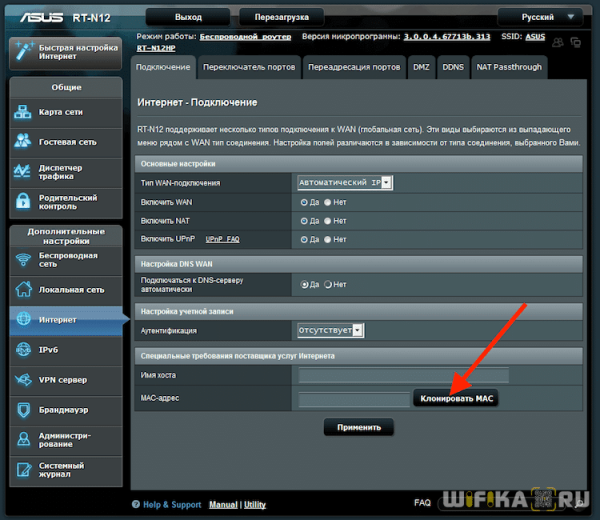600x520 pixels.
Task: Click into the MAC-адрес input field
Action: (x=354, y=399)
